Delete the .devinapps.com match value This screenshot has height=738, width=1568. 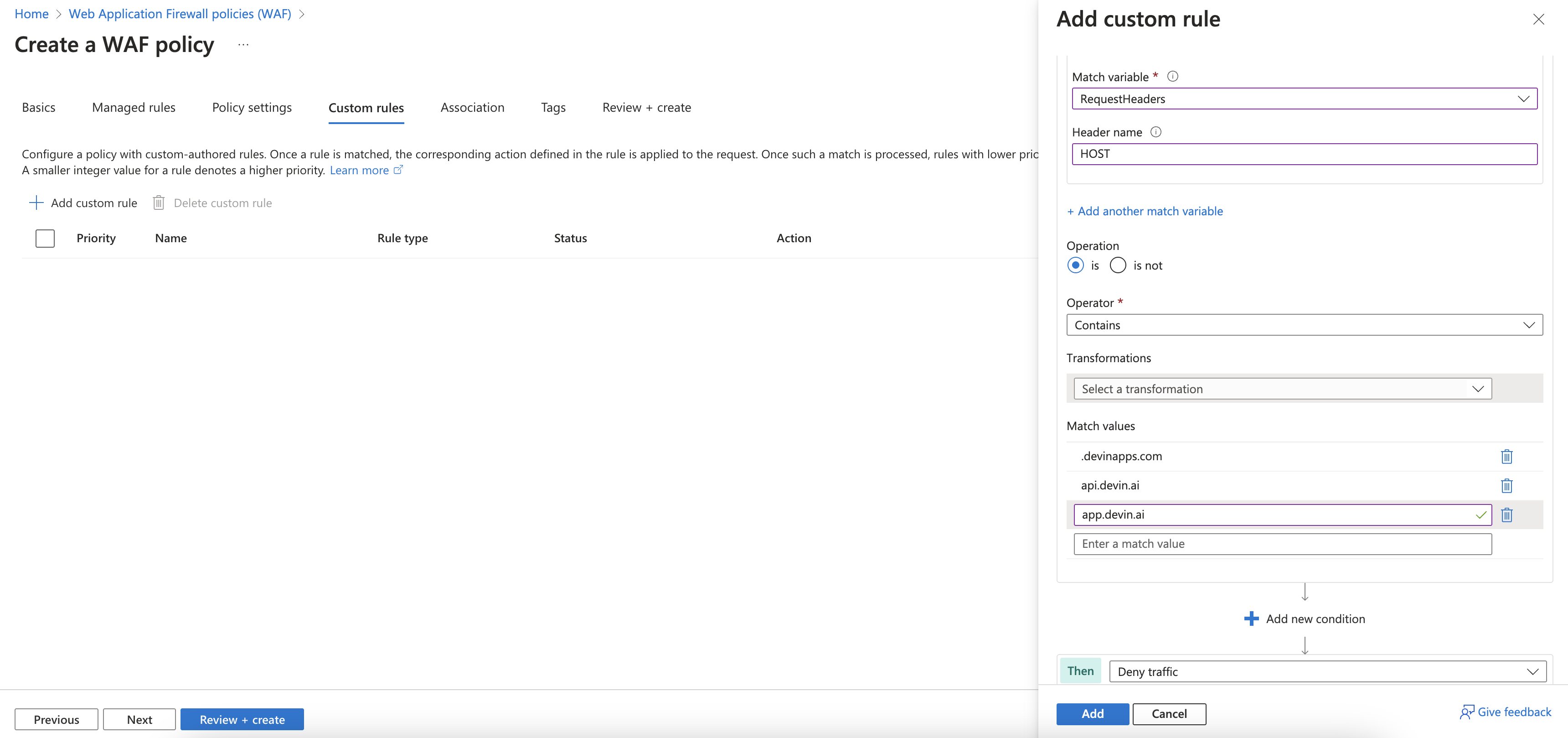[1506, 456]
